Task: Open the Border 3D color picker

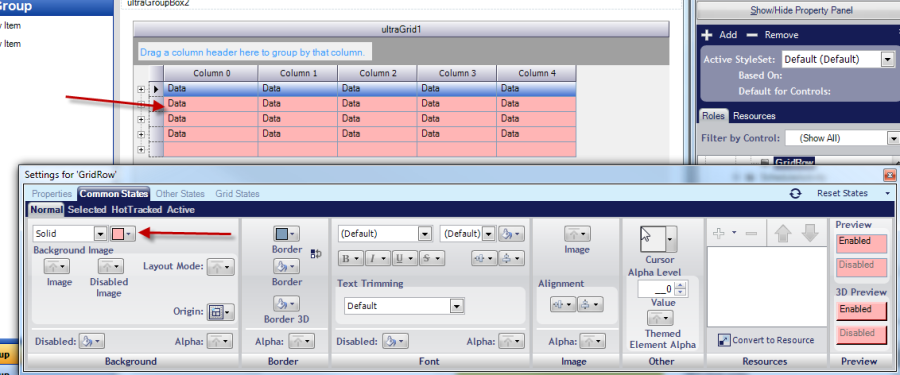Action: (286, 304)
